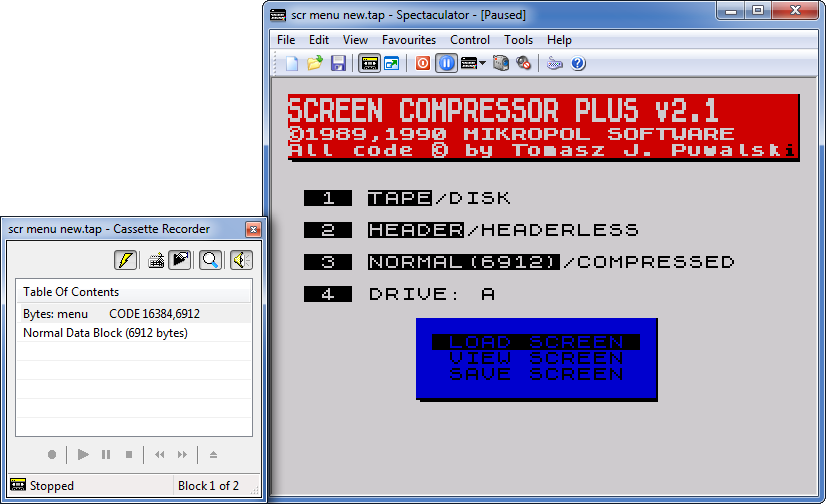Close the Cassette Recorder window
Image resolution: width=826 pixels, height=504 pixels.
[253, 230]
